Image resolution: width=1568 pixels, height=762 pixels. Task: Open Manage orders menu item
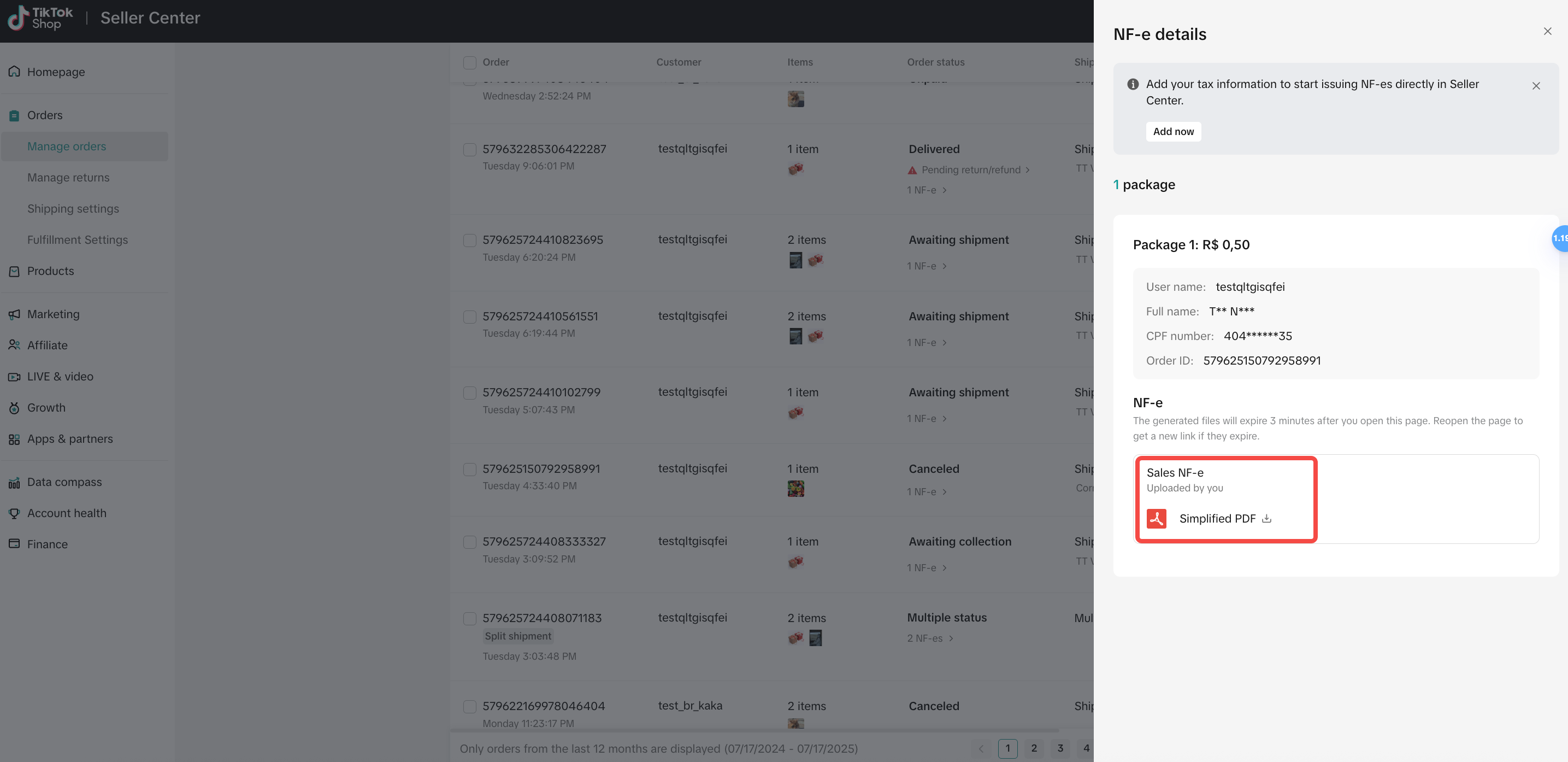click(85, 146)
